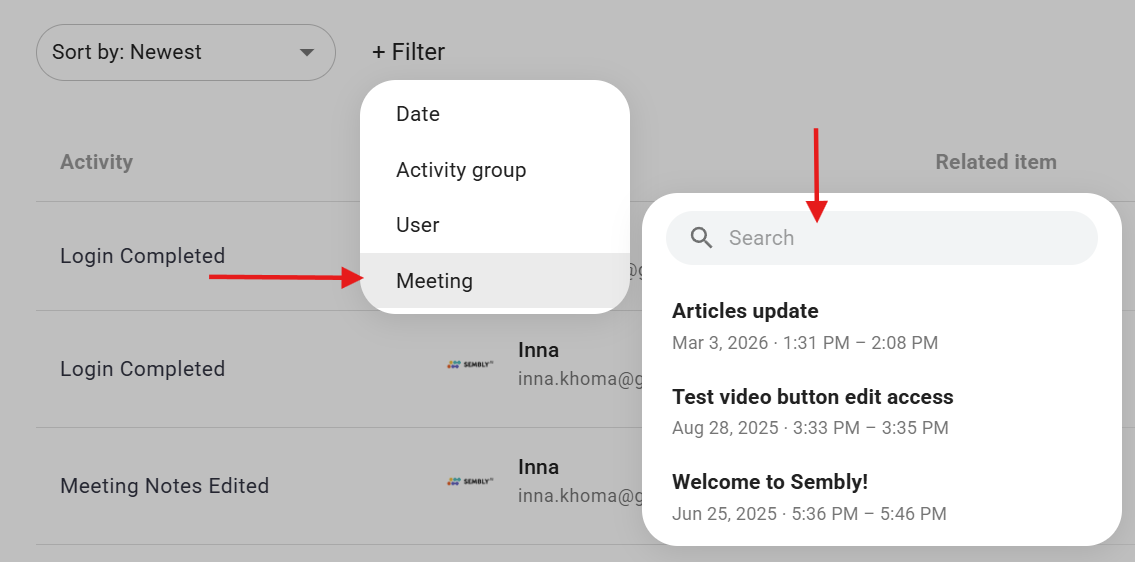Image resolution: width=1135 pixels, height=562 pixels.
Task: Pick the Welcome to Sembly! meeting
Action: tap(769, 482)
